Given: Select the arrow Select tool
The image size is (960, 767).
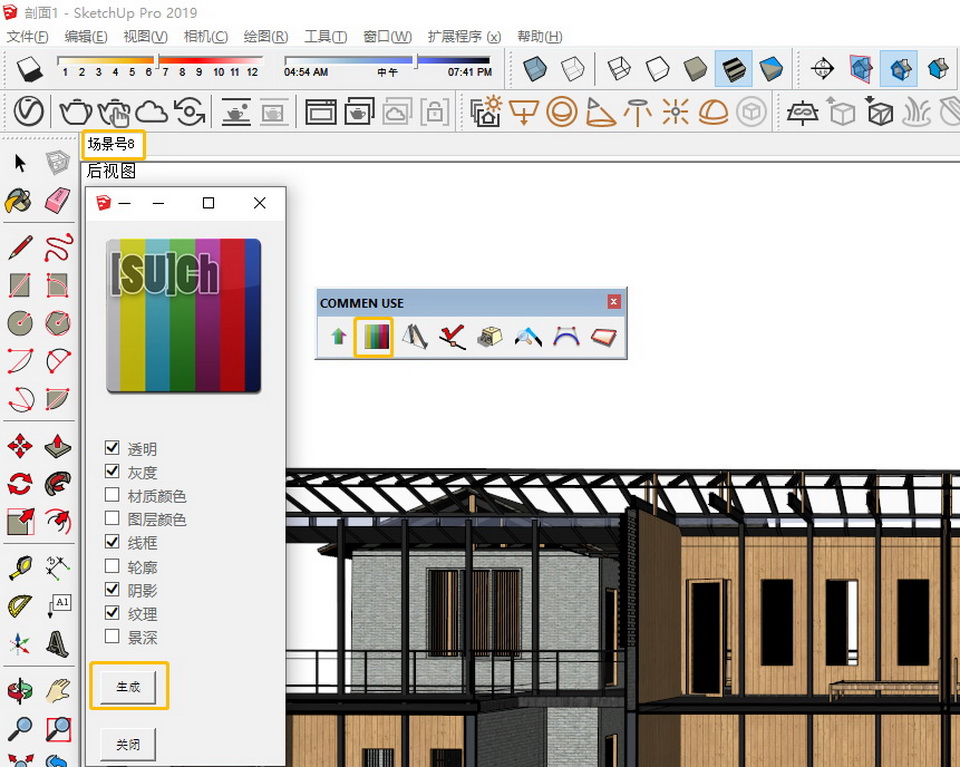Looking at the screenshot, I should (20, 163).
